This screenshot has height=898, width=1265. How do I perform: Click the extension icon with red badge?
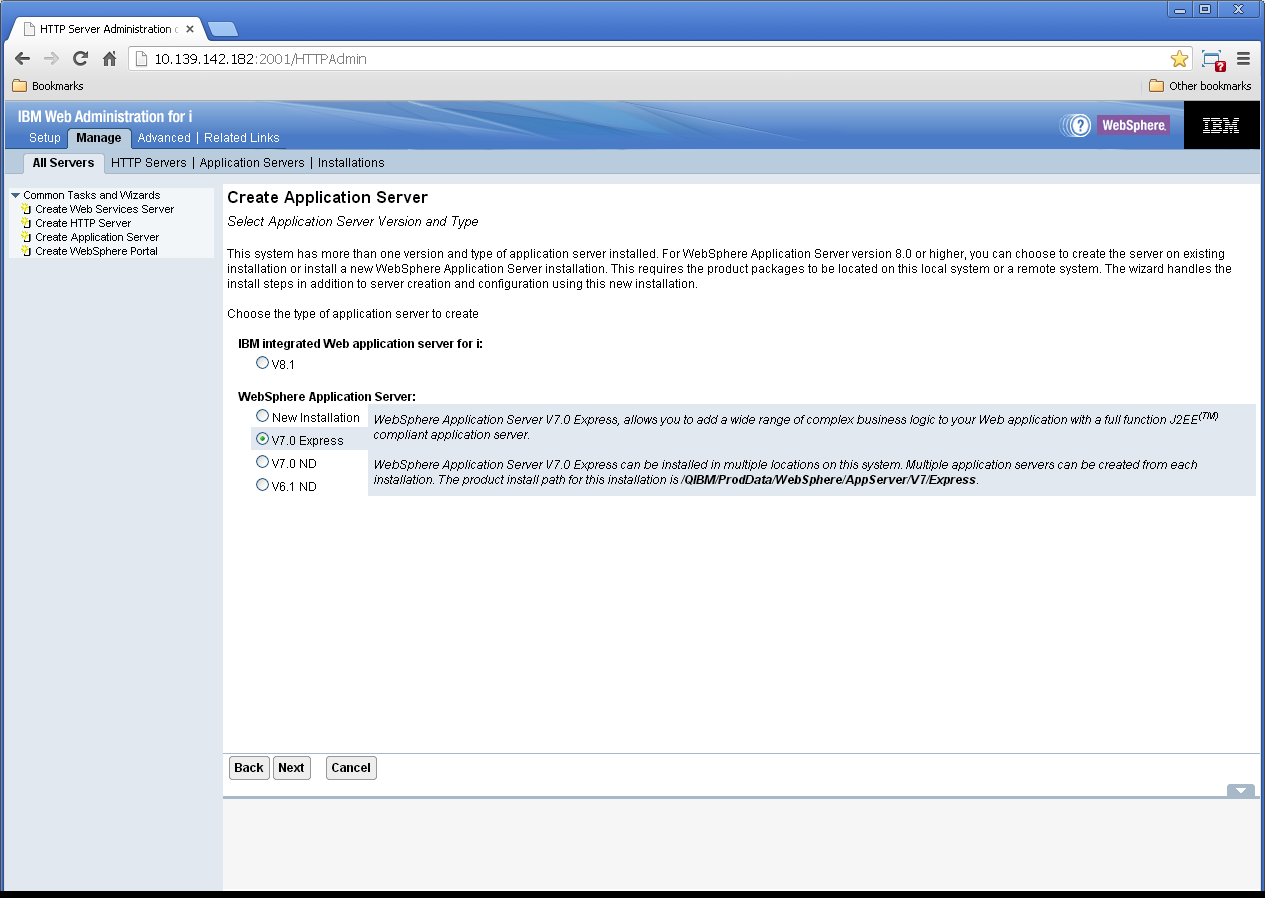click(x=1213, y=60)
